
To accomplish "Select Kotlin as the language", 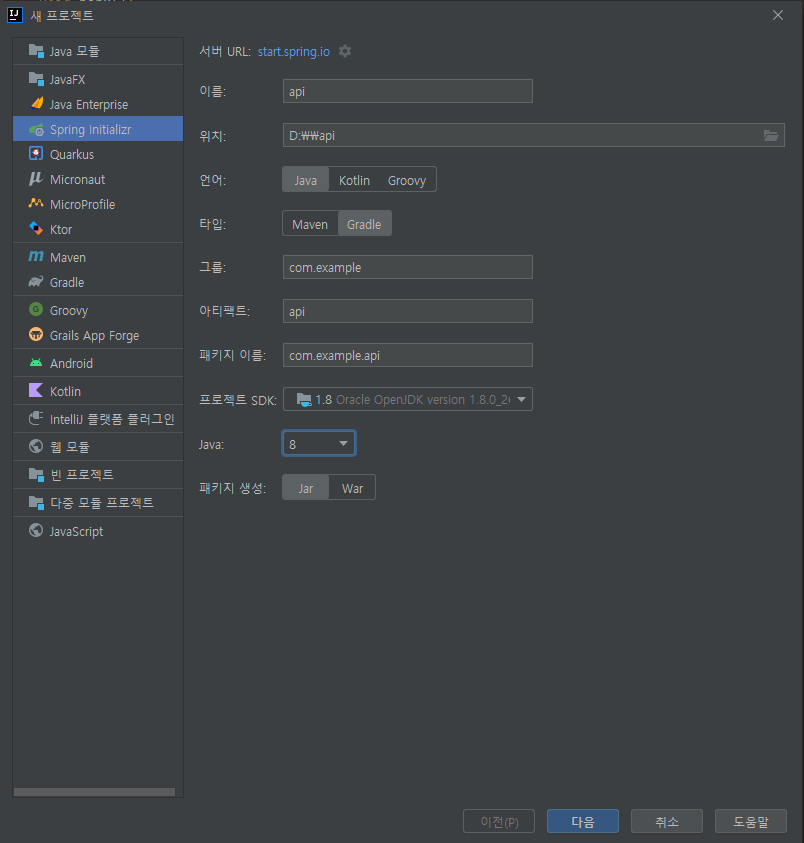I will [354, 180].
